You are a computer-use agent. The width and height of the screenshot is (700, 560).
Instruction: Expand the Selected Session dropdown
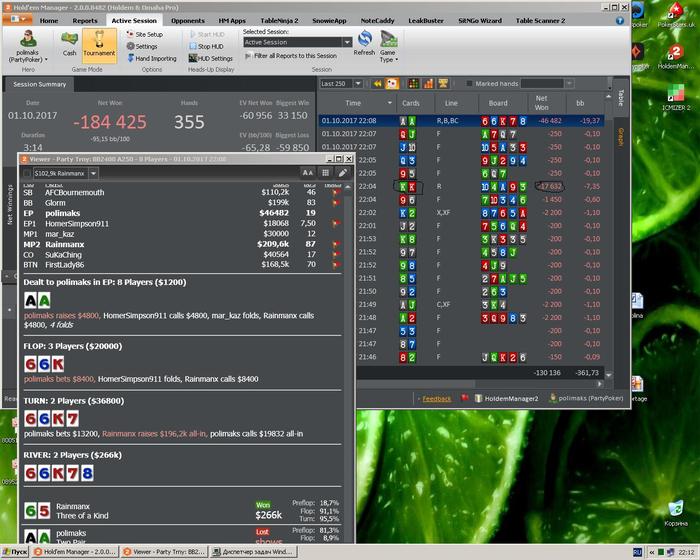(346, 43)
